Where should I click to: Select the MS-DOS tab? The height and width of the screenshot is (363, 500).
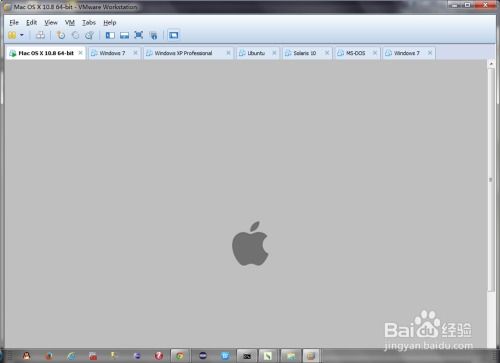click(x=355, y=53)
